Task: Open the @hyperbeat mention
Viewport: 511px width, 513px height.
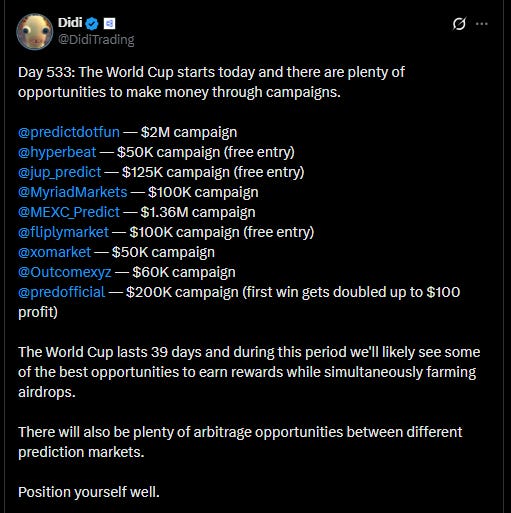Action: tap(57, 152)
